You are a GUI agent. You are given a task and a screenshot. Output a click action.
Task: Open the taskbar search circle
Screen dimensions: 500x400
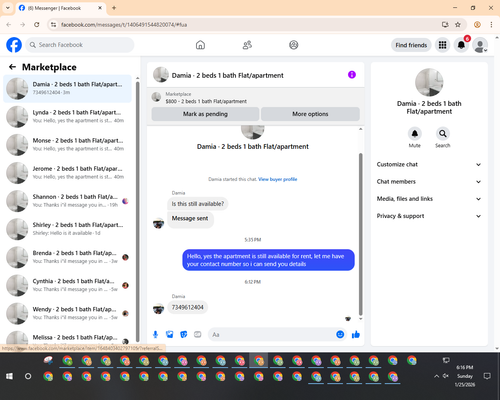pyautogui.click(x=28, y=376)
